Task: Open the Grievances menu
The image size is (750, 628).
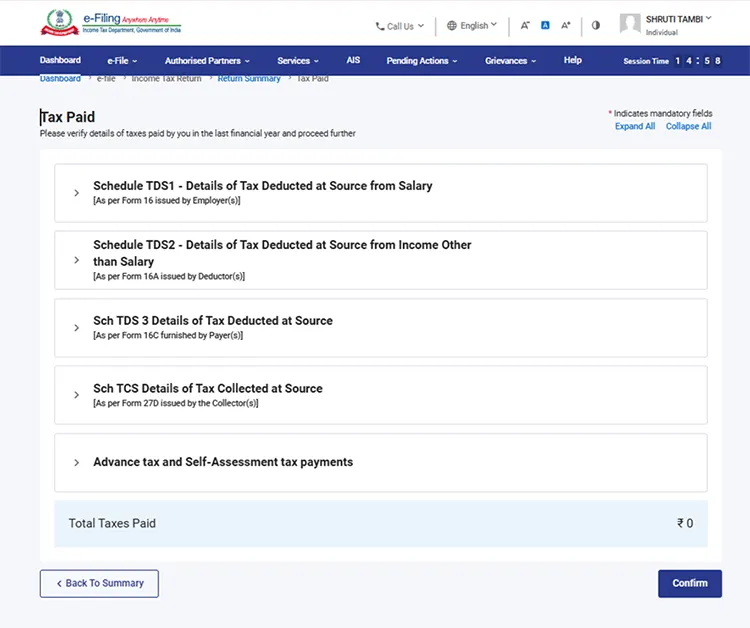Action: click(x=510, y=61)
